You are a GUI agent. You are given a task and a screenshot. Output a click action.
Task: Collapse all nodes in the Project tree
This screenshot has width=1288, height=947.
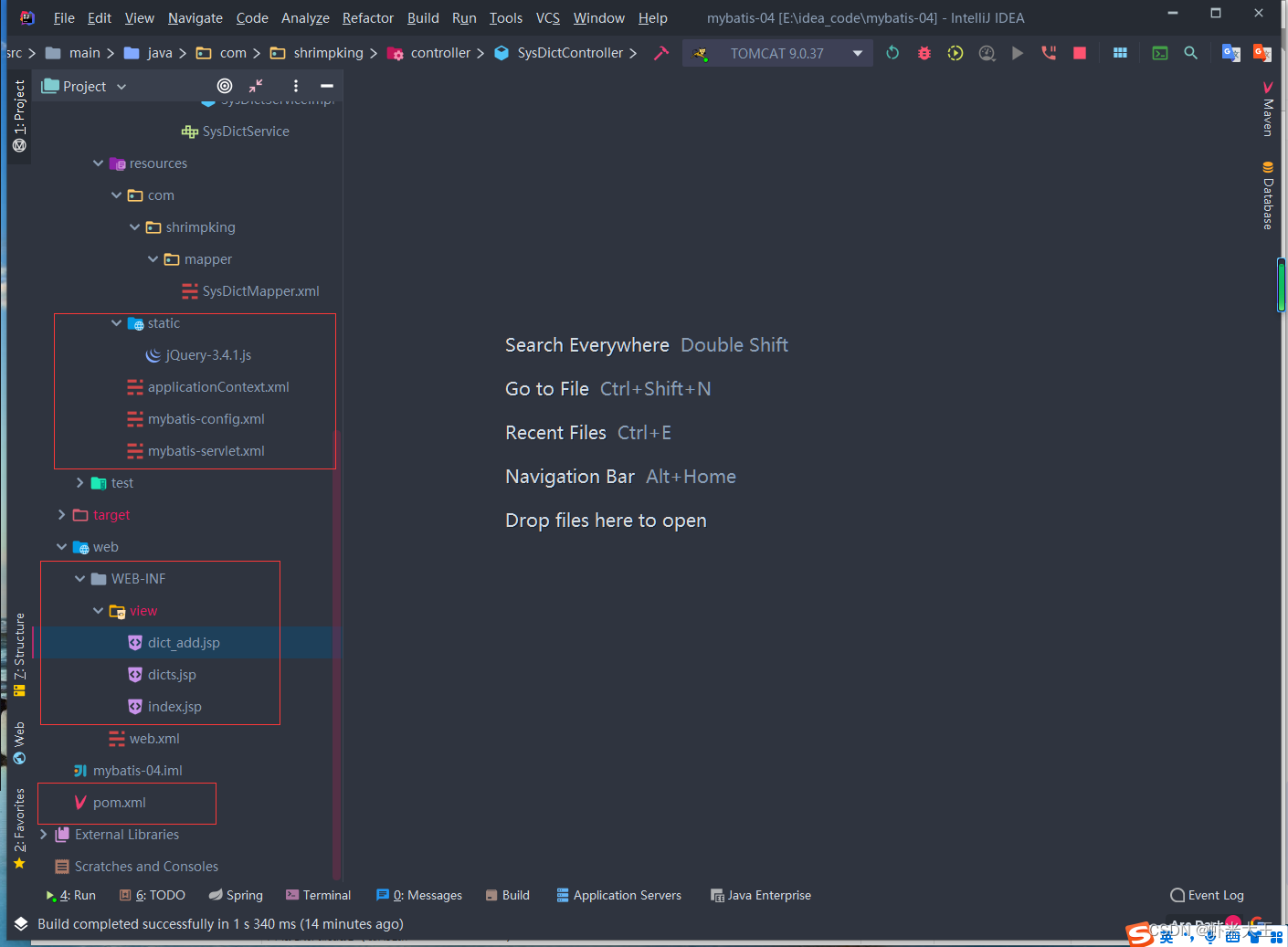[255, 86]
